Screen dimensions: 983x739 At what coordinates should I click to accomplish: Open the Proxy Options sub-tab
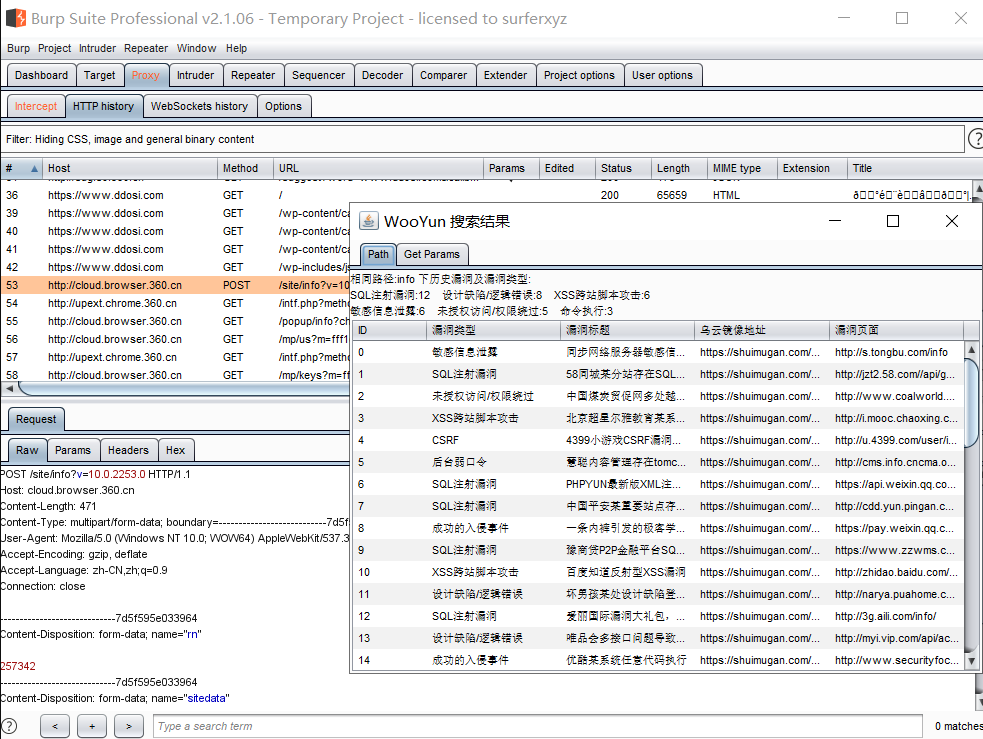[283, 107]
